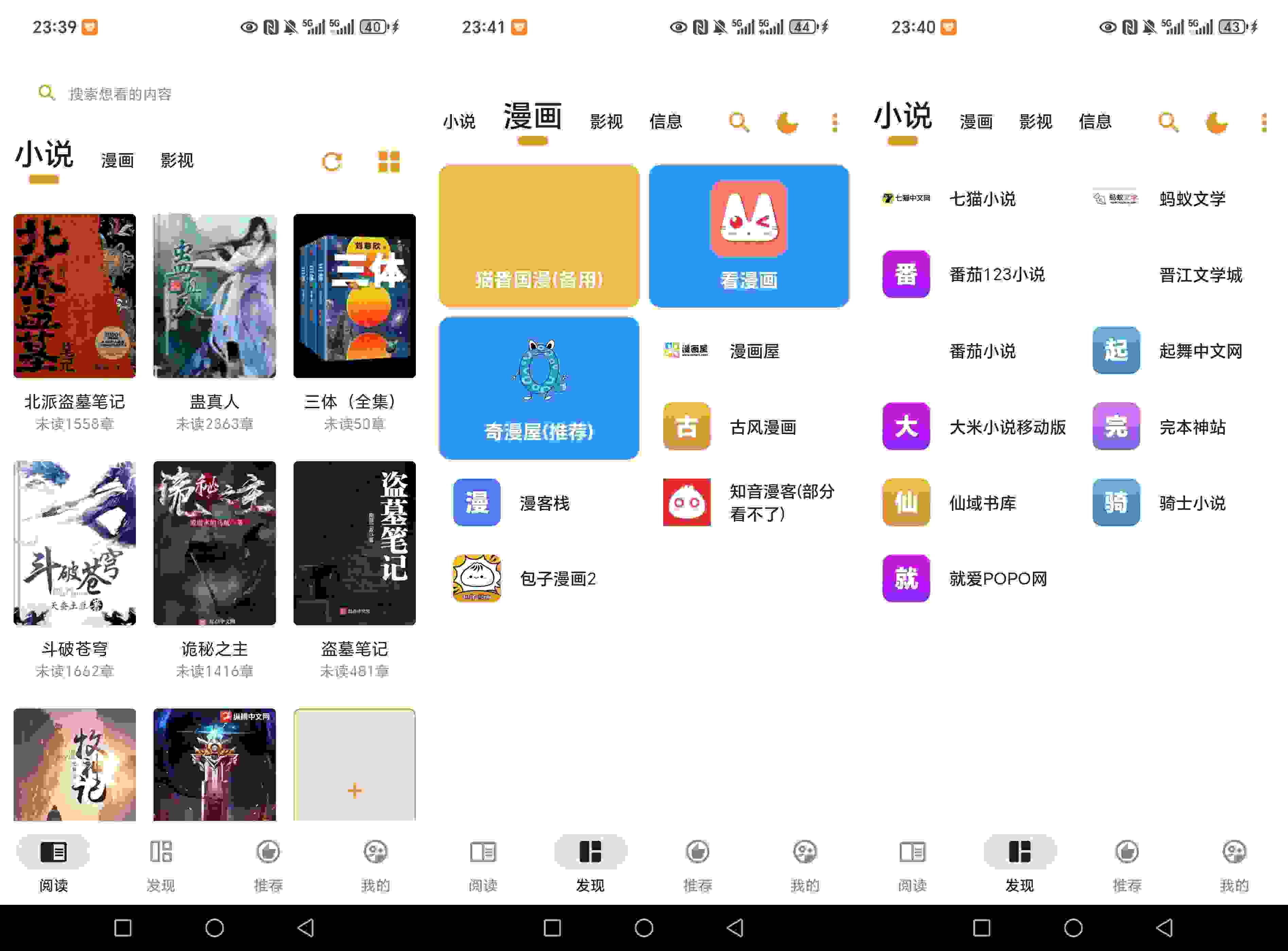Viewport: 1288px width, 951px height.
Task: Switch bookshelf to grid layout icon
Action: (x=389, y=162)
